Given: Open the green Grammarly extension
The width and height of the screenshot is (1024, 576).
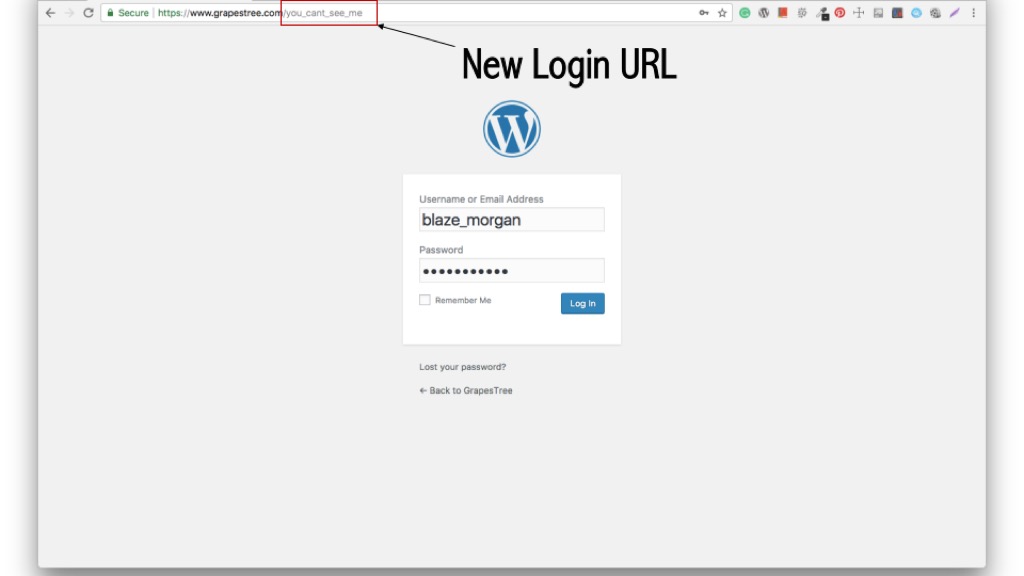Looking at the screenshot, I should point(744,12).
